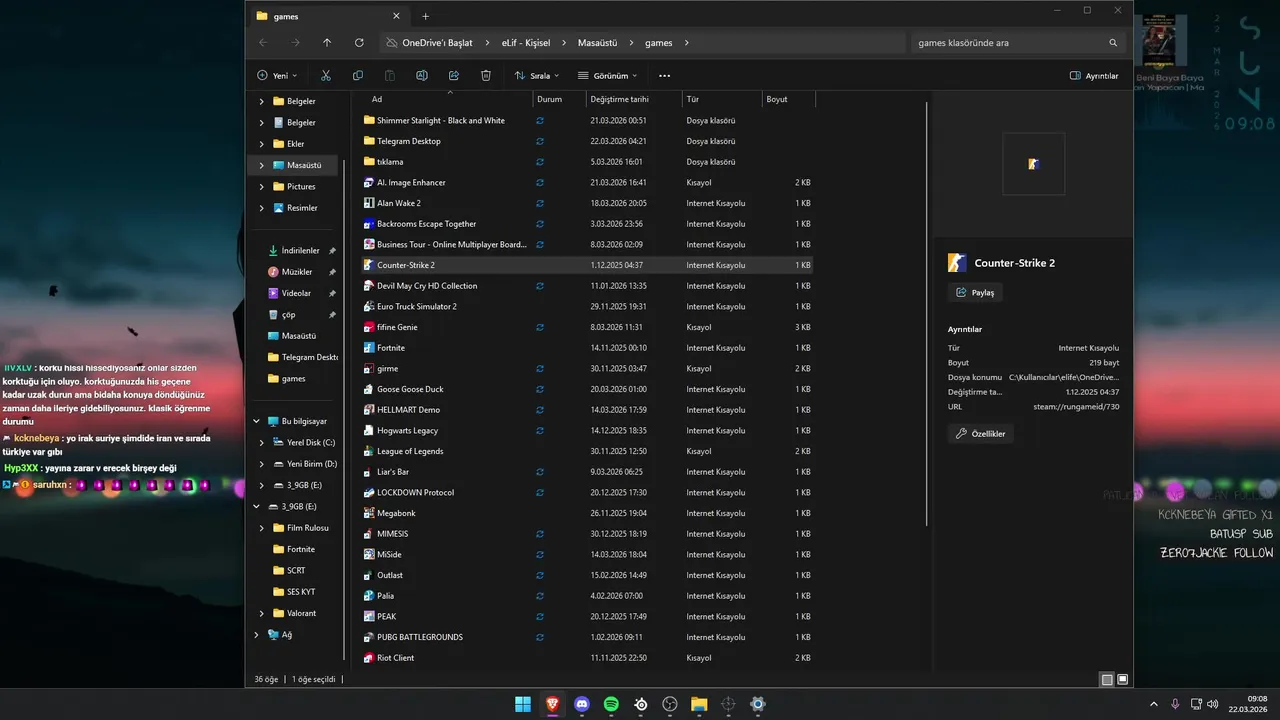Click Counter-Strike 2 preview thumbnail
The height and width of the screenshot is (720, 1280).
point(1034,164)
